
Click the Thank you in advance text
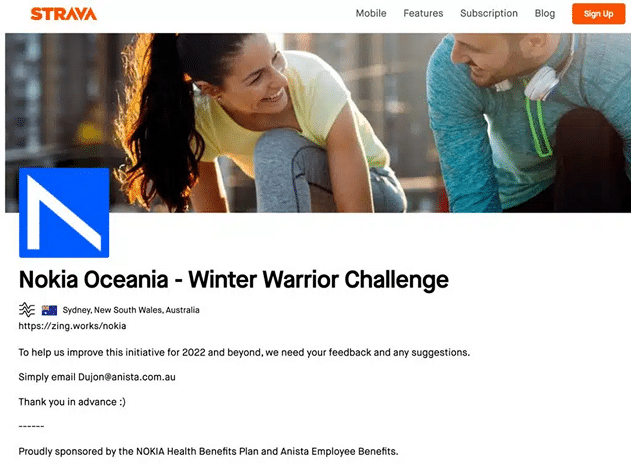point(72,402)
